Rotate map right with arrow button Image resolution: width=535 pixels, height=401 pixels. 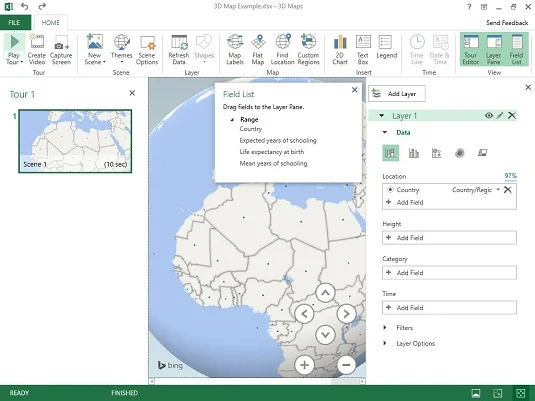(346, 314)
